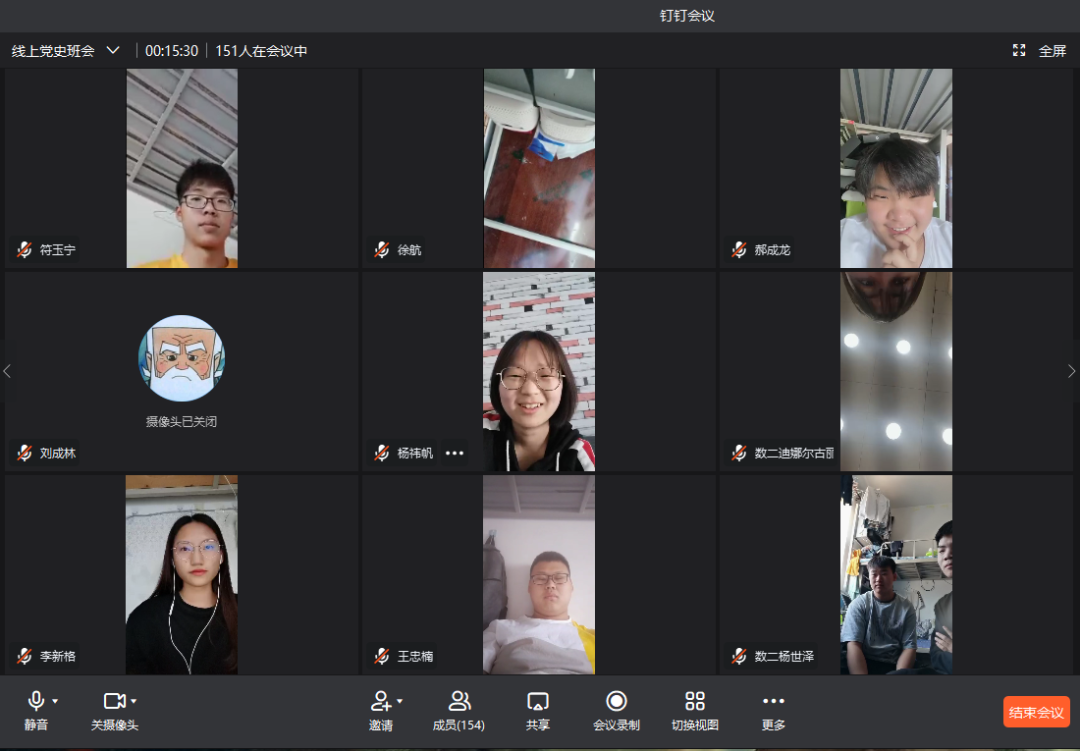
Task: Open members list 成员(154)
Action: tap(459, 701)
